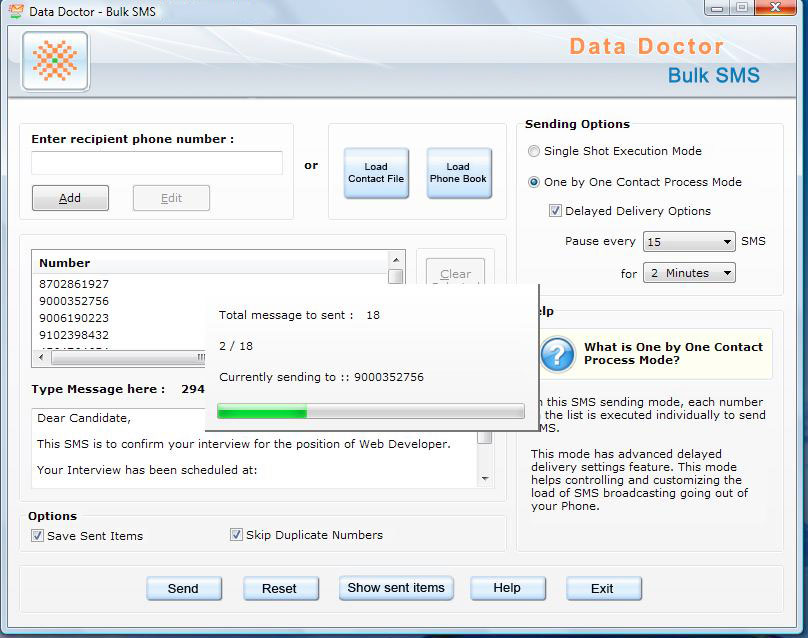Image resolution: width=808 pixels, height=638 pixels.
Task: Click number list horizontal scroll left arrow
Action: [41, 357]
